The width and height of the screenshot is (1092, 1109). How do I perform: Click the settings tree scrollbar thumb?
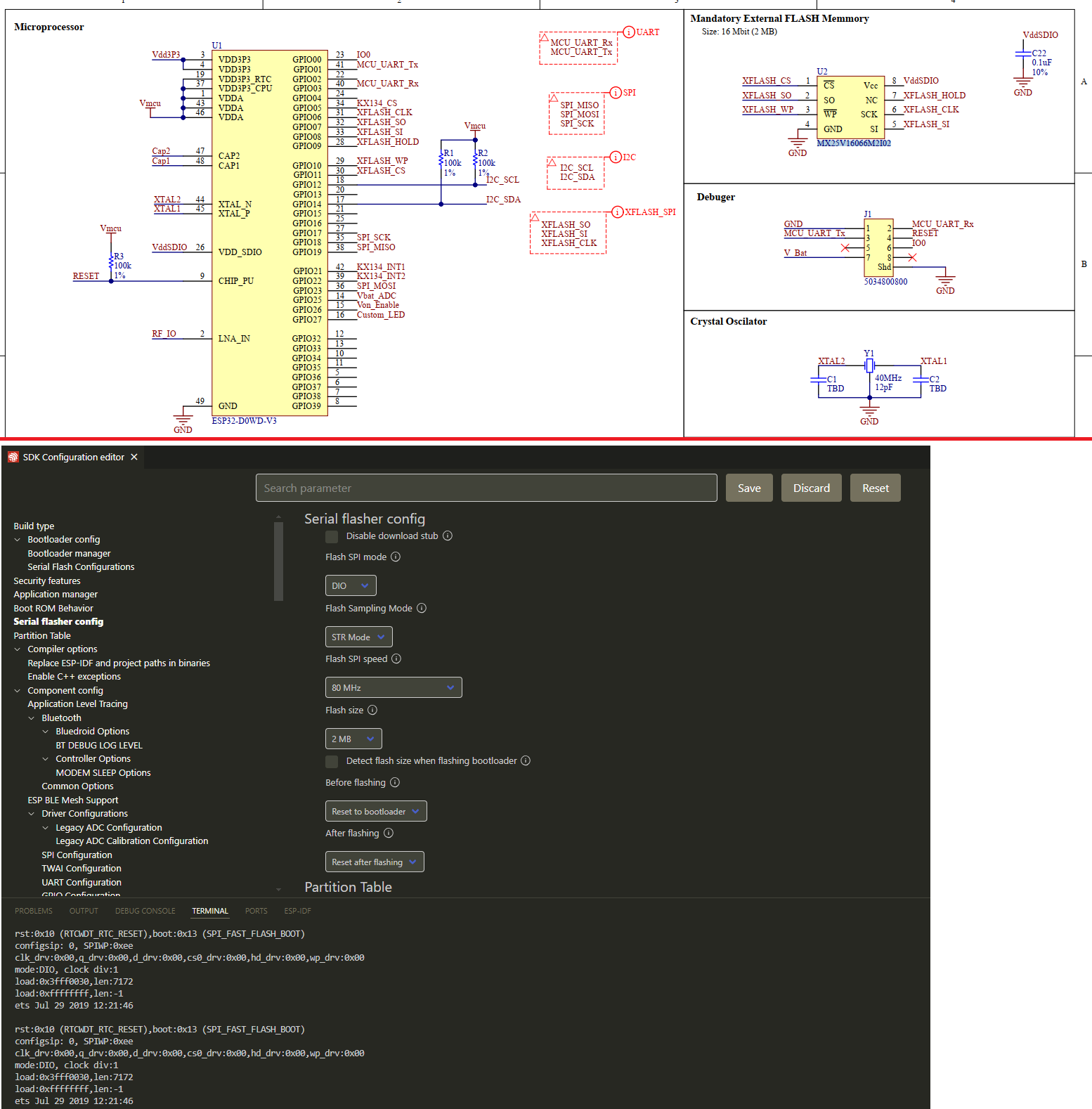[x=278, y=562]
